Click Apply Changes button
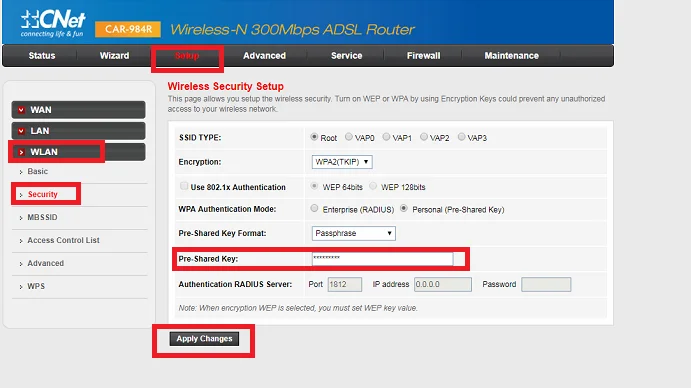 (204, 339)
